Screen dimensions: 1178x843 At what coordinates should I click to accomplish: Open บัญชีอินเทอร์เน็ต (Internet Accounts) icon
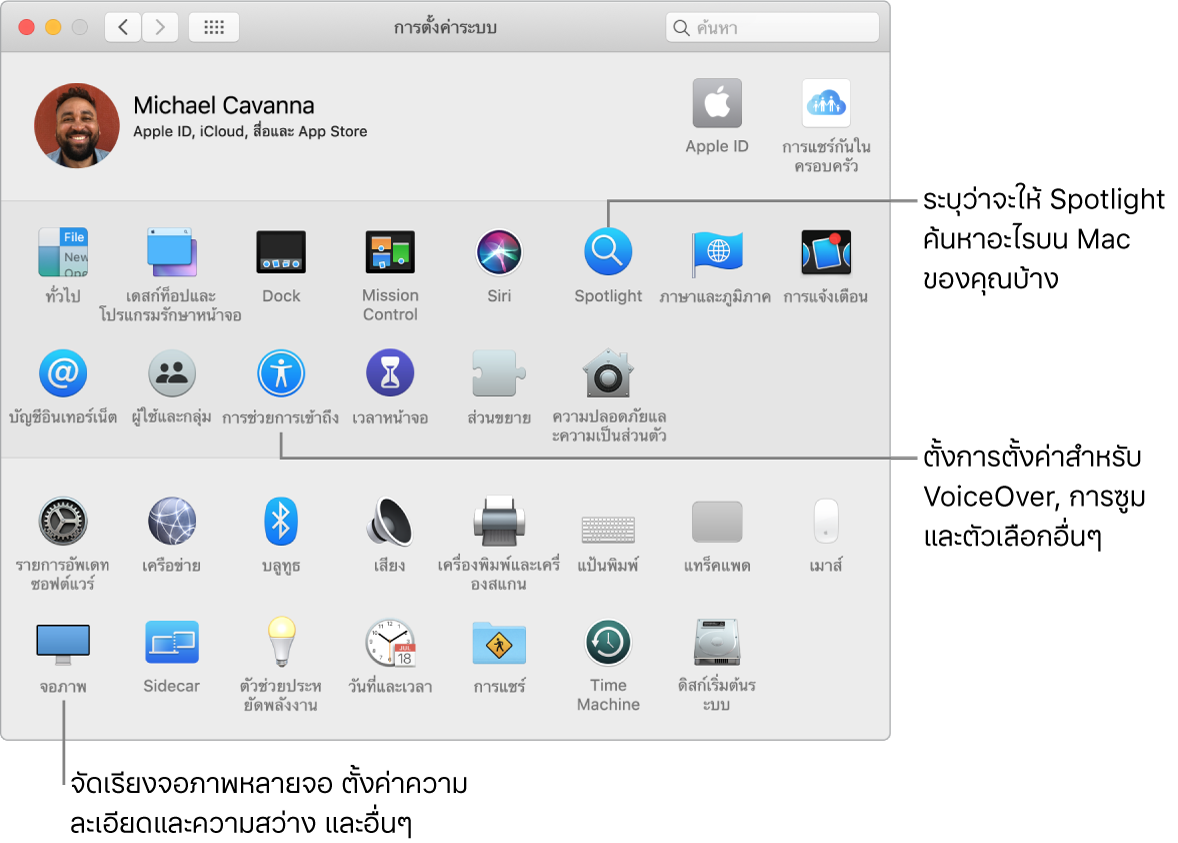(63, 373)
